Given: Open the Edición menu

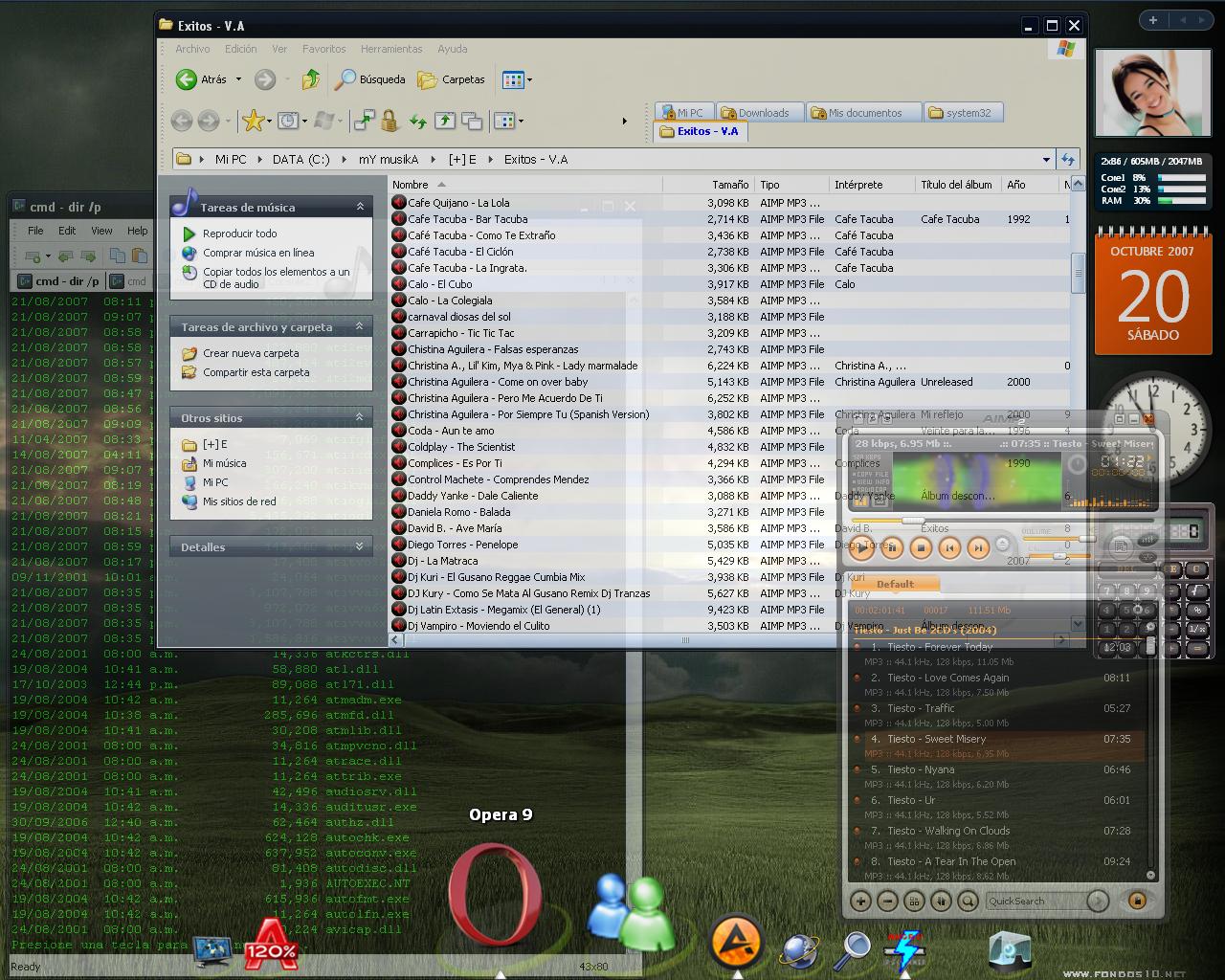Looking at the screenshot, I should [240, 49].
